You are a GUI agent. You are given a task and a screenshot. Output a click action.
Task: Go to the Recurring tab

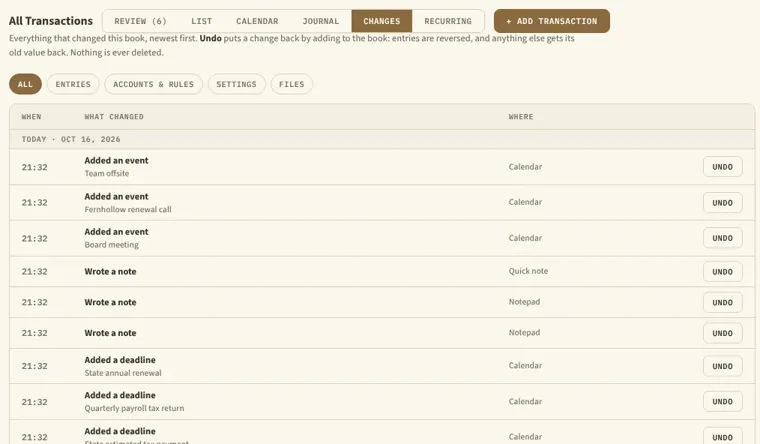(448, 21)
